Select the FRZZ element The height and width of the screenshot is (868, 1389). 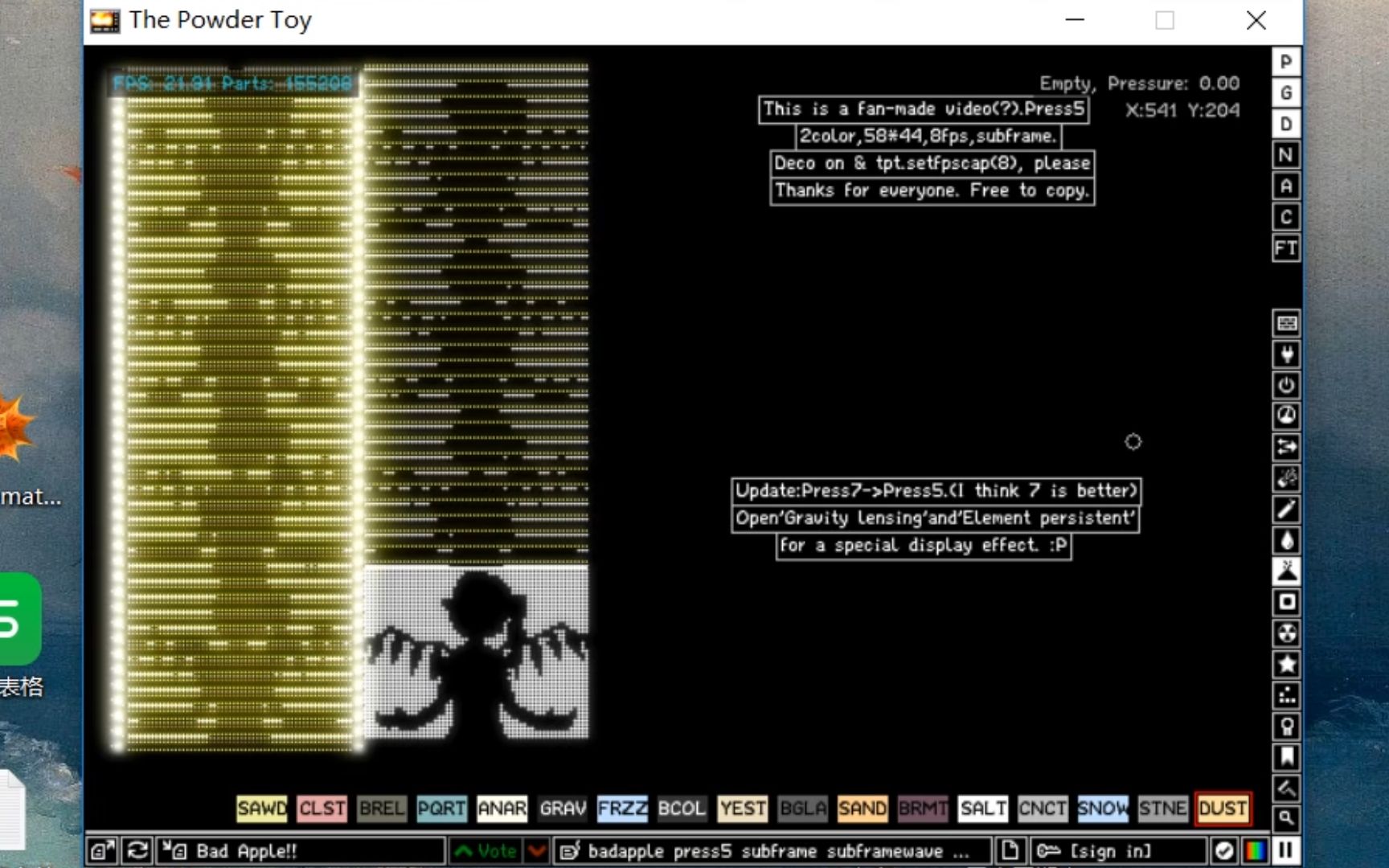[622, 808]
